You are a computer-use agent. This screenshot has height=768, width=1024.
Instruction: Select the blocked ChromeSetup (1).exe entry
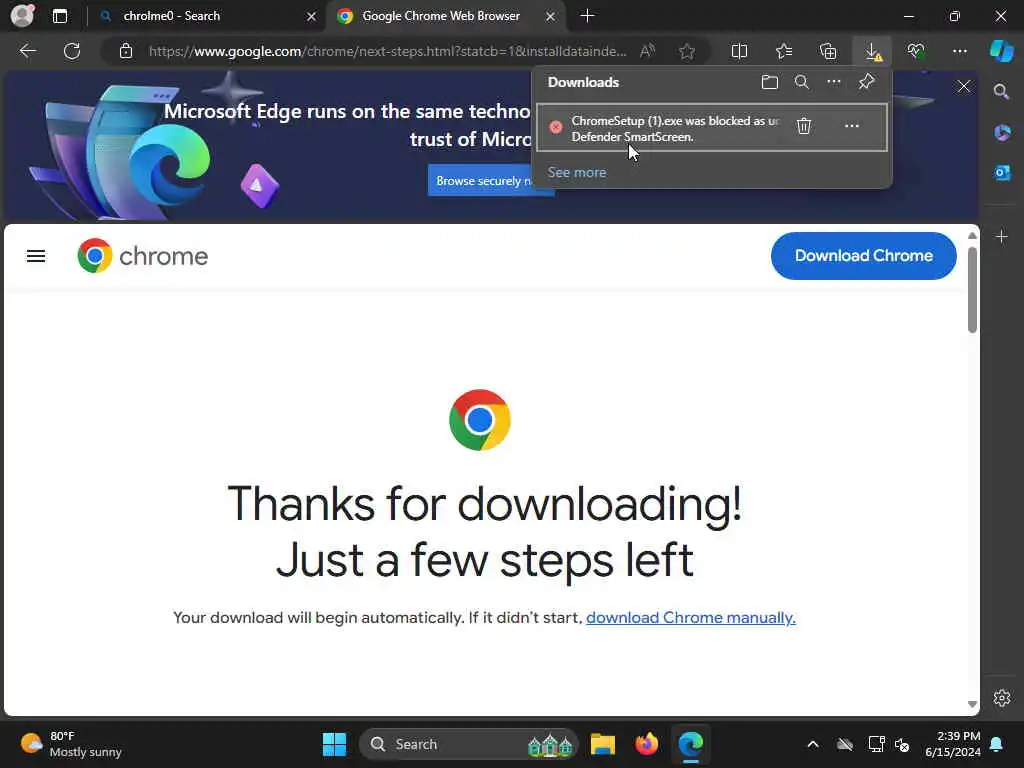pos(711,127)
